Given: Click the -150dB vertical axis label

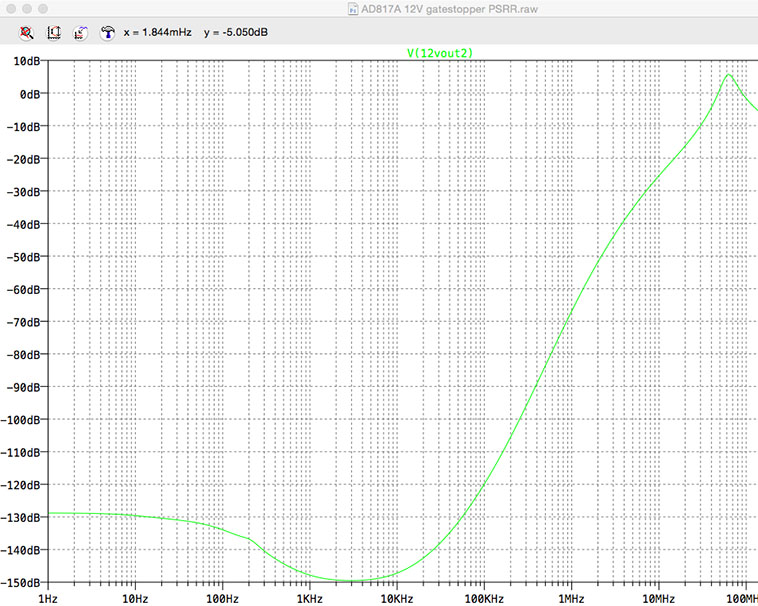Looking at the screenshot, I should coord(20,583).
